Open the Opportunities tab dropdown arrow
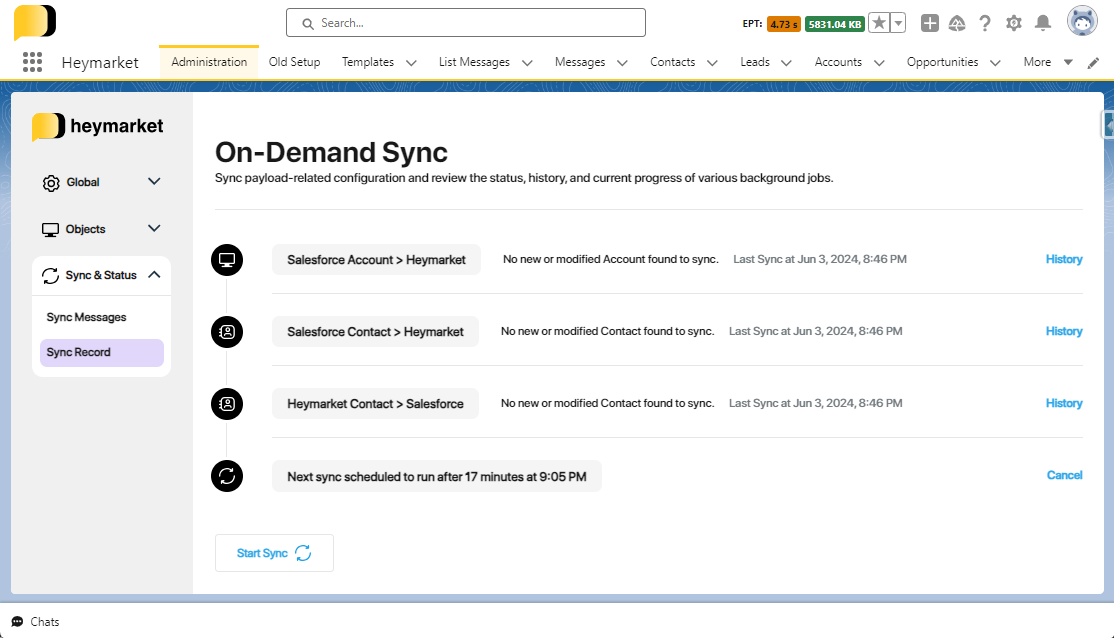Viewport: 1114px width, 638px height. (995, 63)
